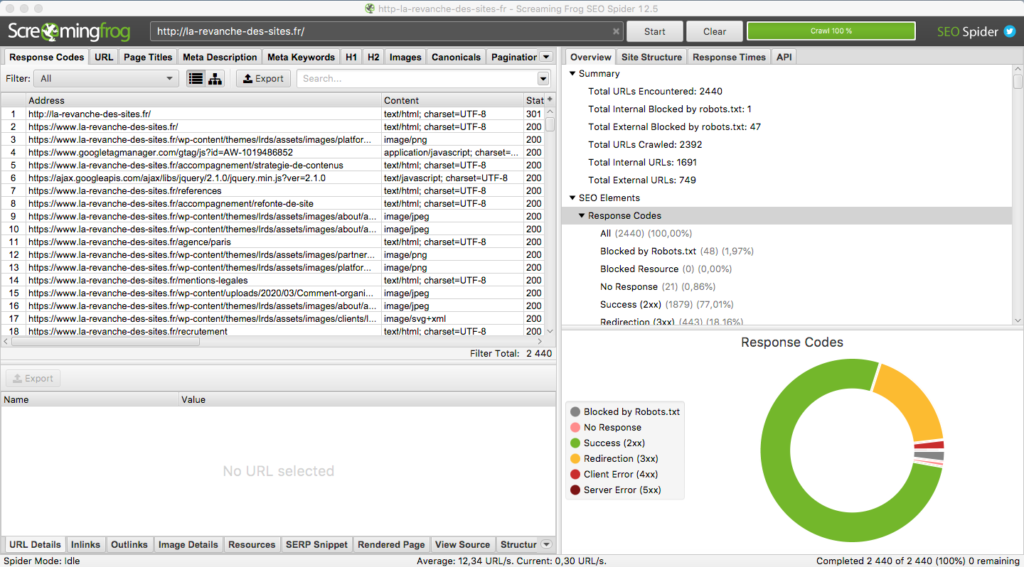Select row with /mentions-legales URL

click(273, 280)
